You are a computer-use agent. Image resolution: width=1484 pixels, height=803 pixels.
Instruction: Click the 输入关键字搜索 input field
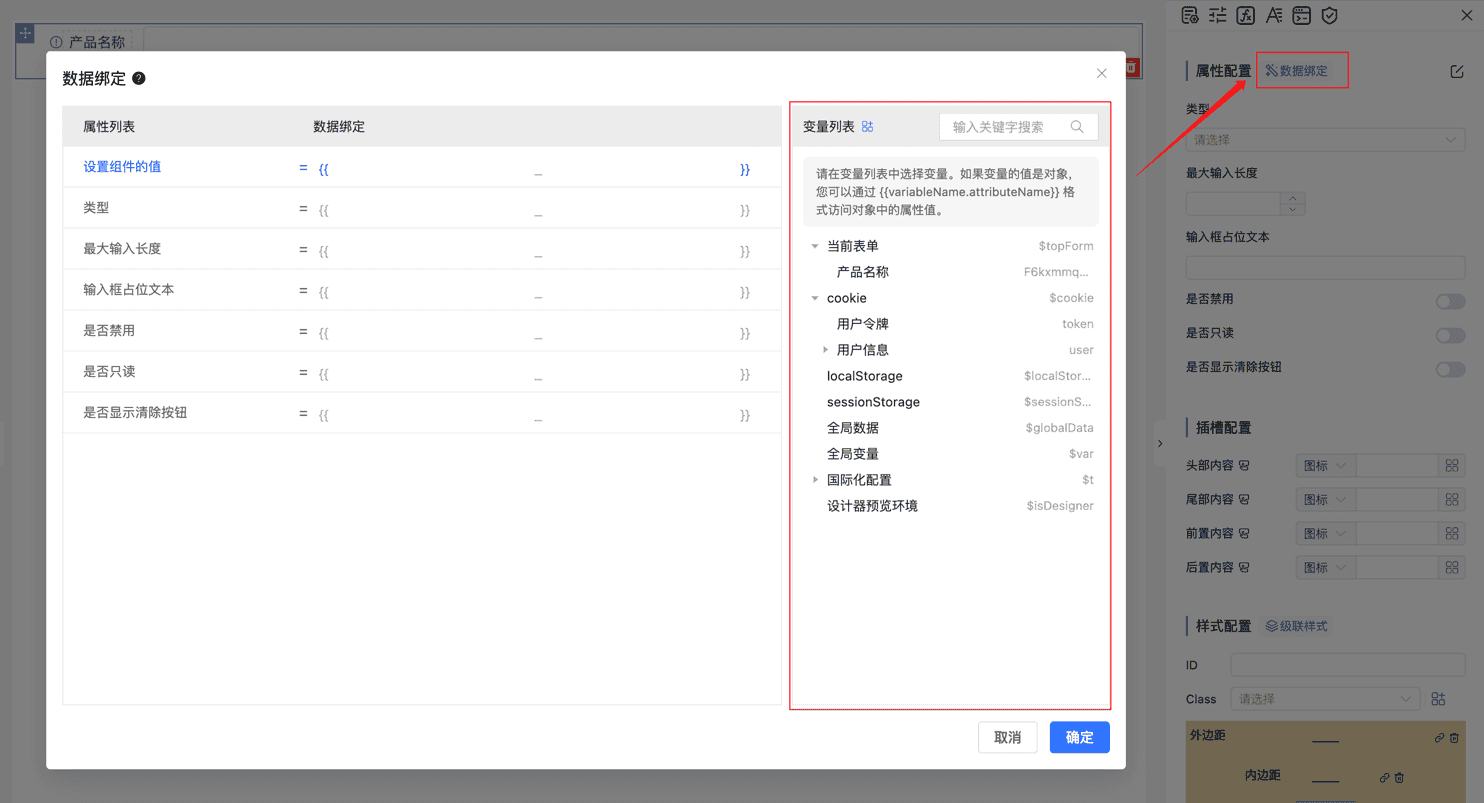pos(1003,127)
